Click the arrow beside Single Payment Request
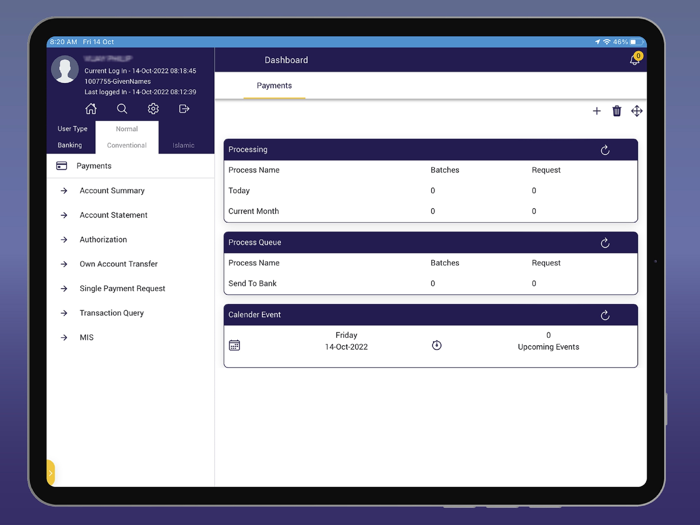The width and height of the screenshot is (700, 525). 64,288
